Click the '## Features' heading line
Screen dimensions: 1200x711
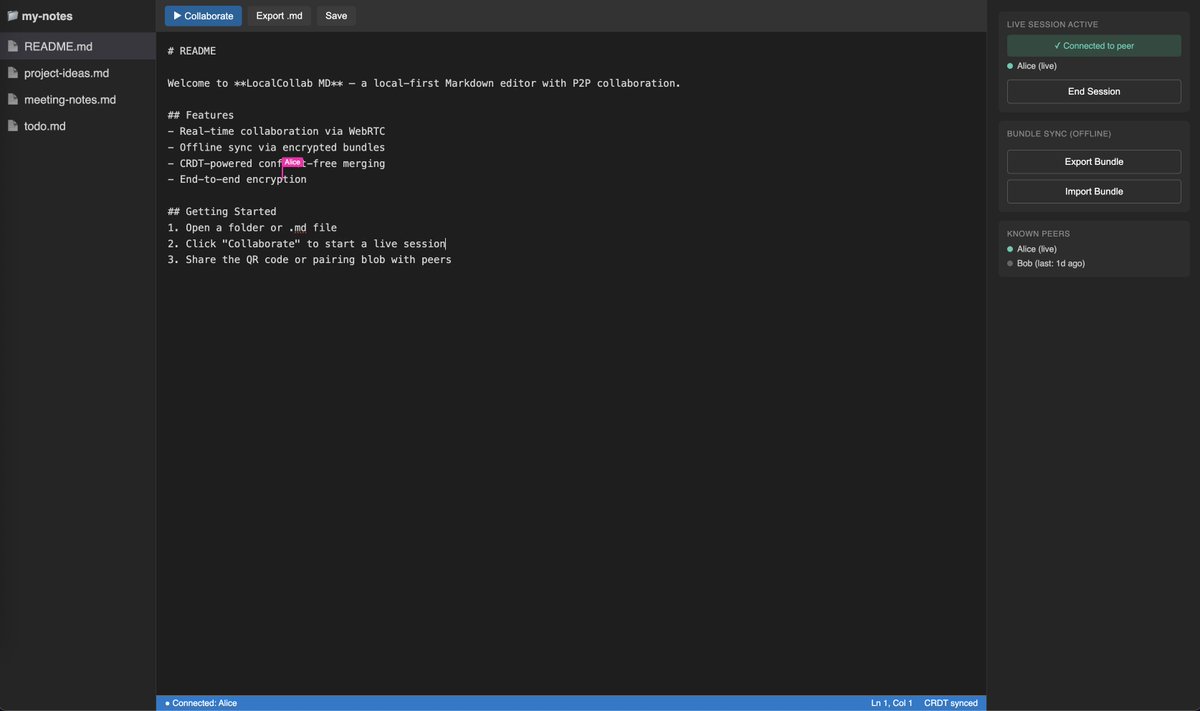(201, 115)
